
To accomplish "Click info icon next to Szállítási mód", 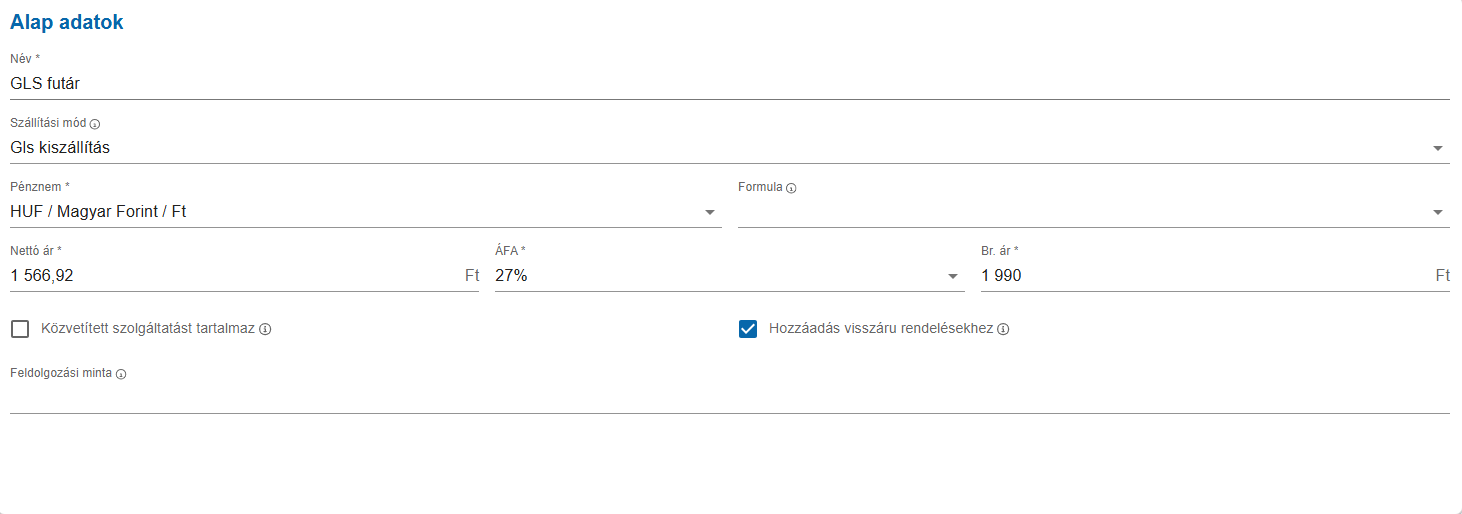I will coord(96,125).
